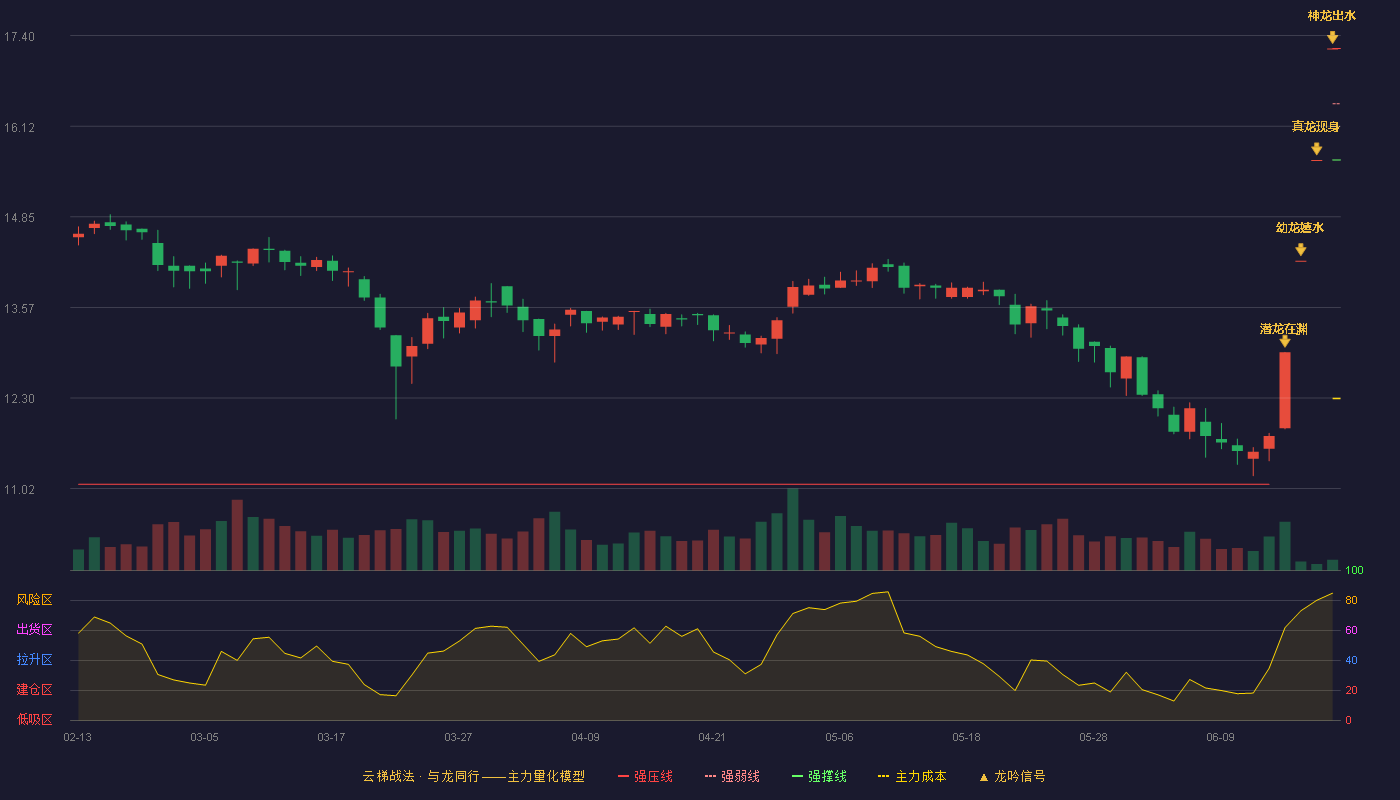Click the 17.40 price axis label
Screen dimensions: 1400x800
[19, 37]
